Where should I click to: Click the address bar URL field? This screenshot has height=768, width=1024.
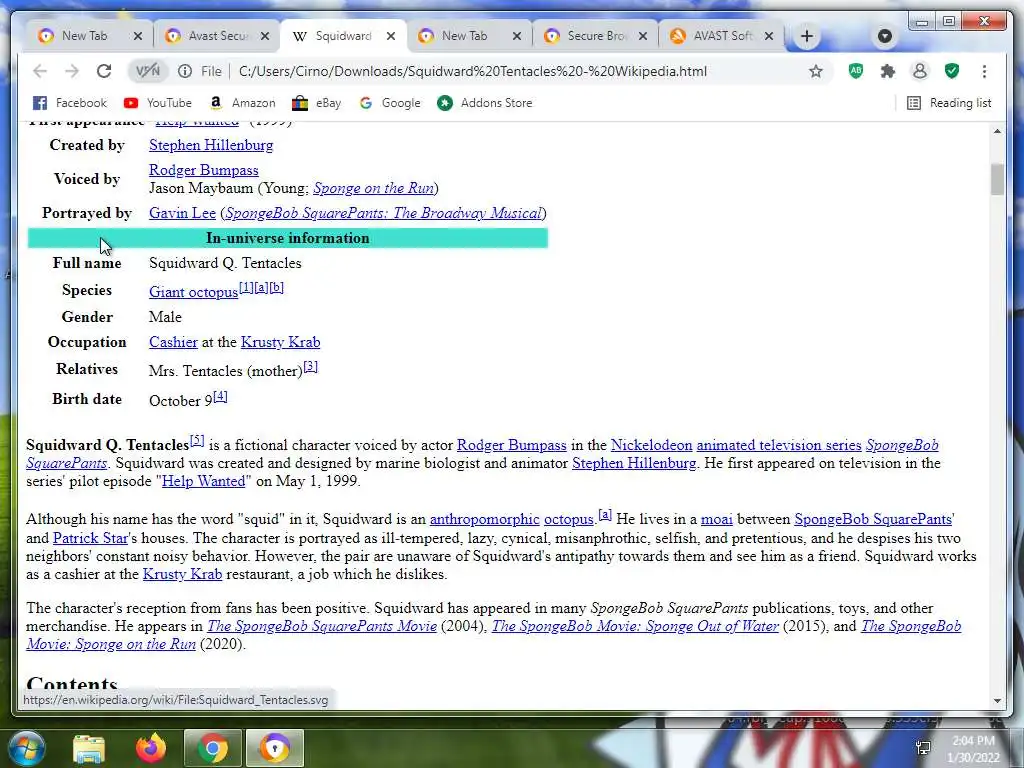click(x=473, y=71)
